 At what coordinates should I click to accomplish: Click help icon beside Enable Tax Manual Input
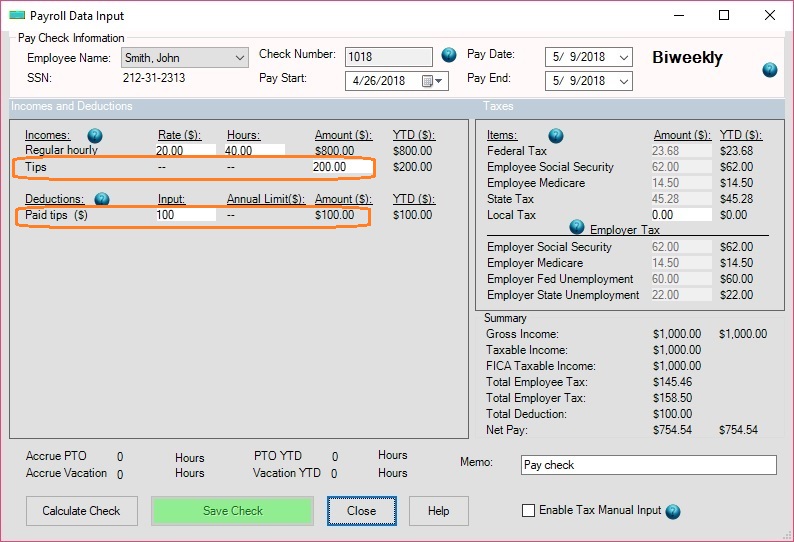coord(673,511)
